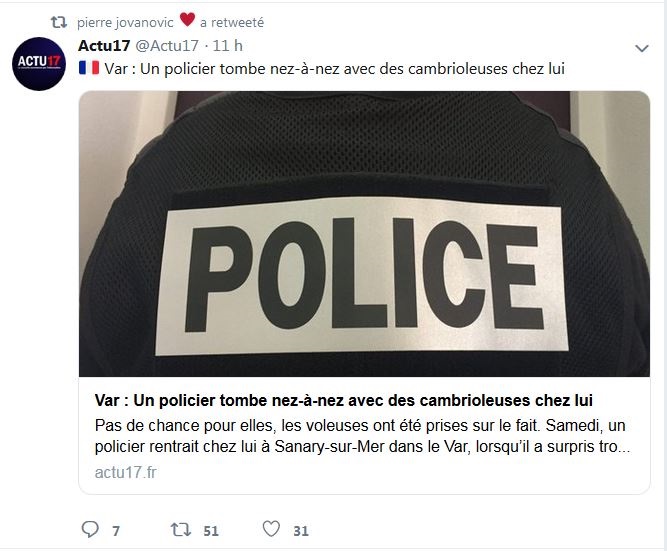Open pierre jovanovic's profile
667x551 pixels.
pos(125,22)
